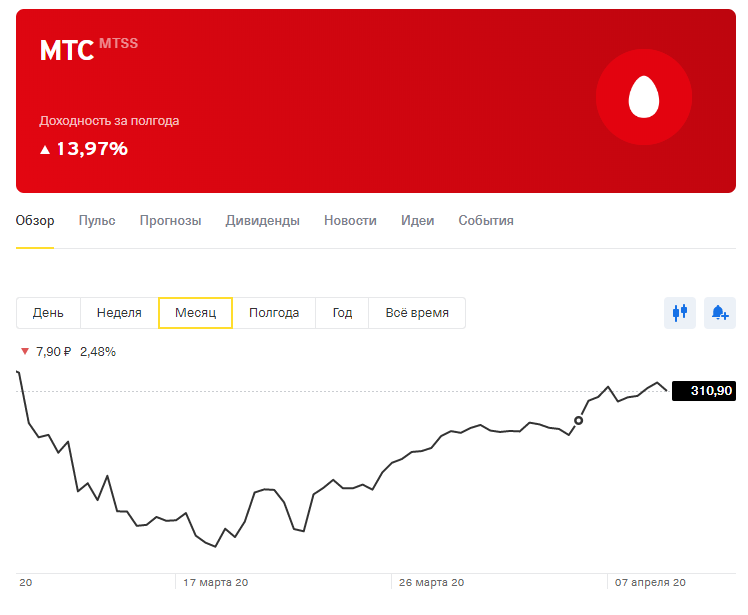This screenshot has width=748, height=615.
Task: Click the 310,90 price label
Action: [704, 391]
